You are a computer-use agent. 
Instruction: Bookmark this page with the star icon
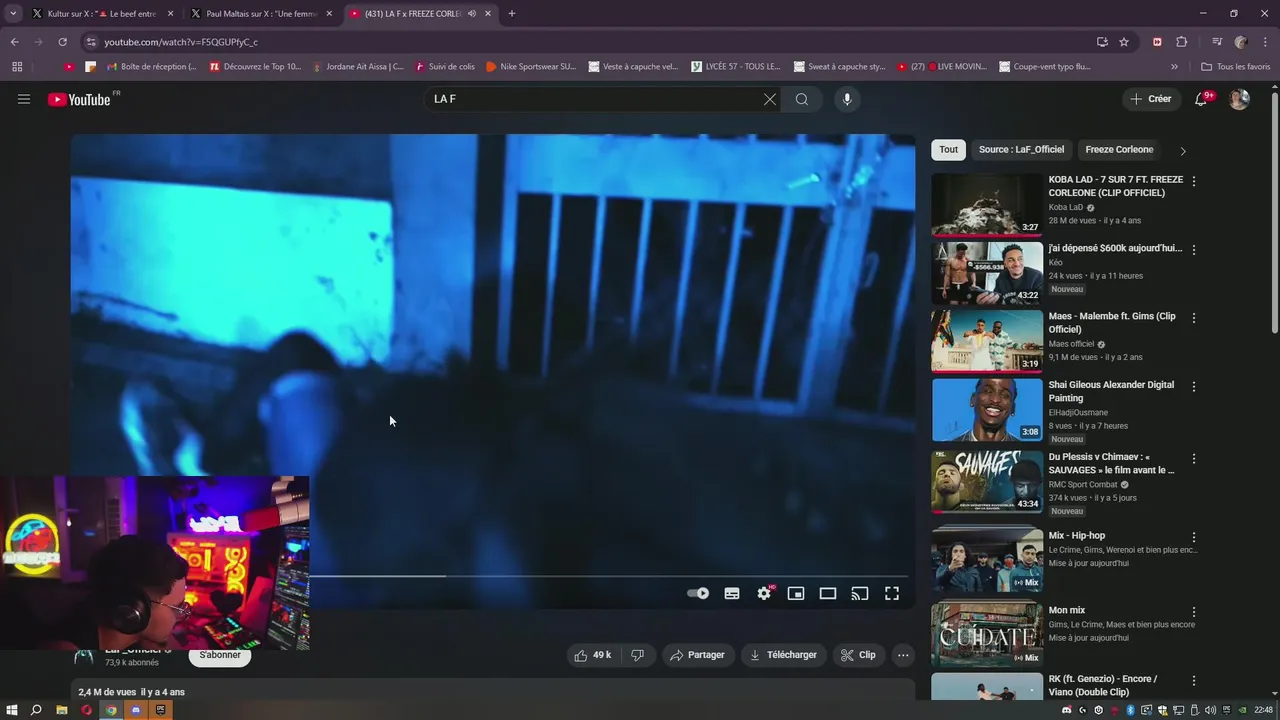(x=1124, y=42)
